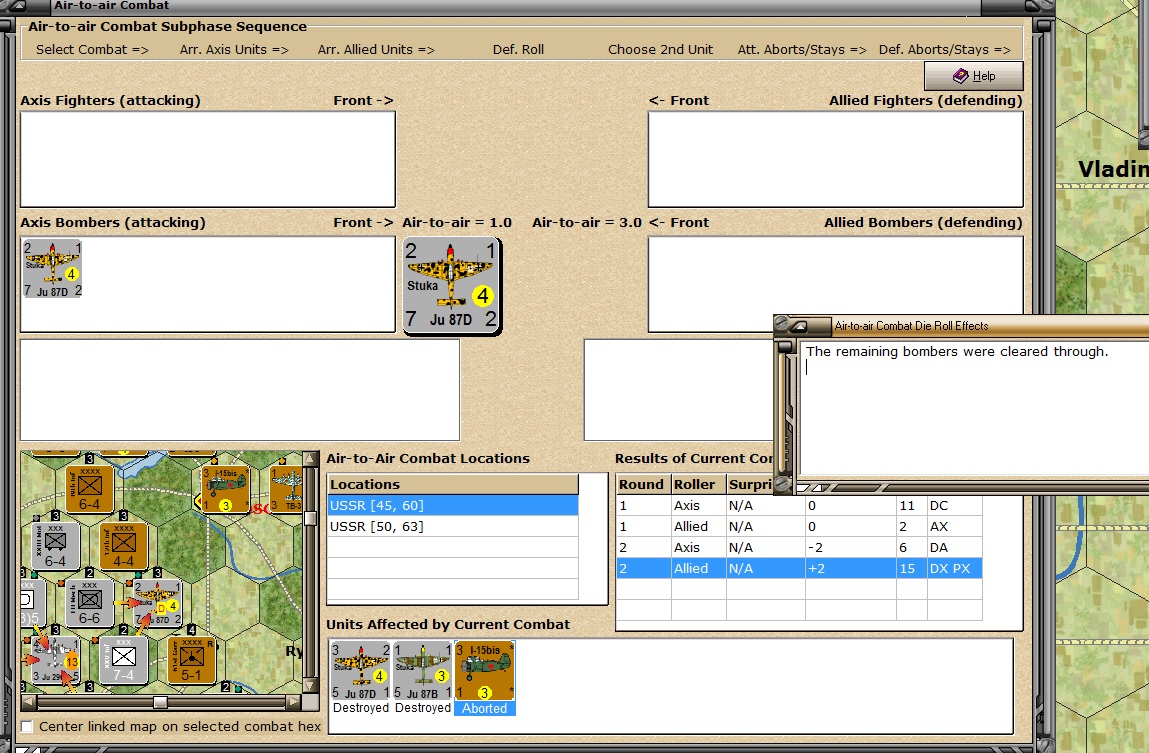Select the orange 4-4 infantry army
Viewport: 1149px width, 753px height.
[123, 546]
